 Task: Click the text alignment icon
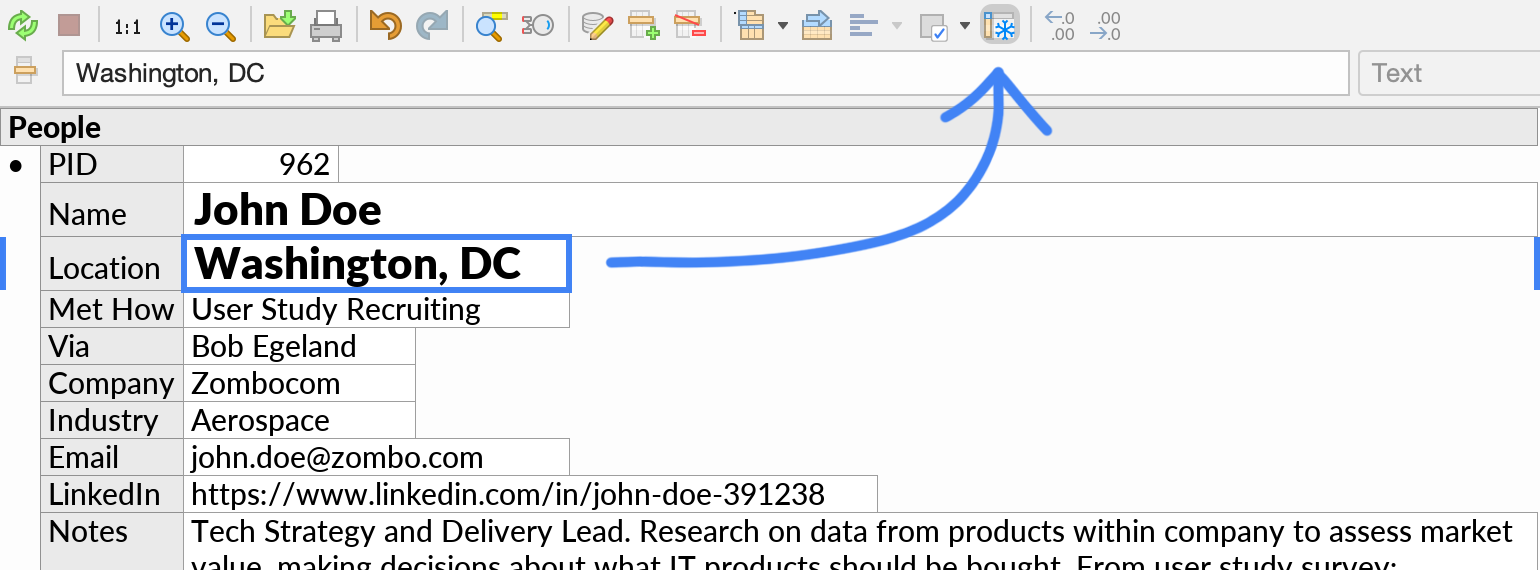(x=863, y=25)
